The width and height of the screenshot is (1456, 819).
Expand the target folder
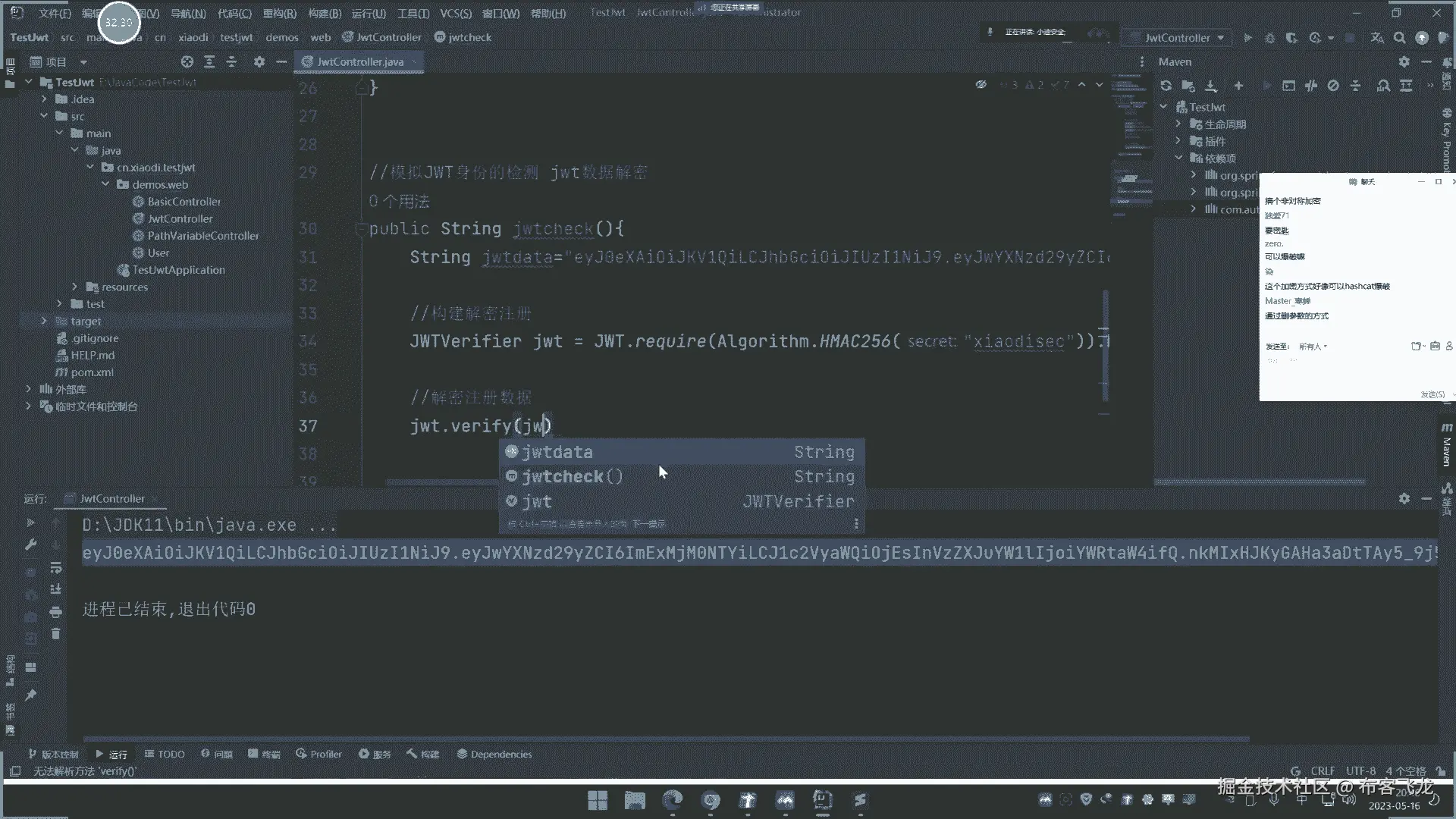point(44,322)
